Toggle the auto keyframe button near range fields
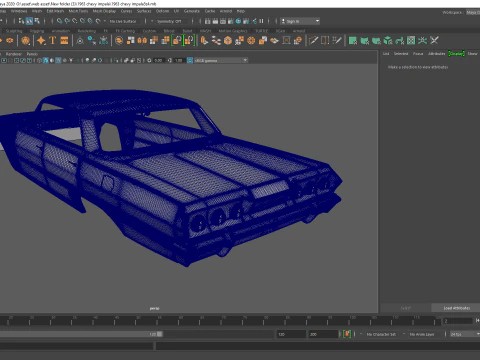Screen dimensions: 480x360 pyautogui.click(x=347, y=334)
